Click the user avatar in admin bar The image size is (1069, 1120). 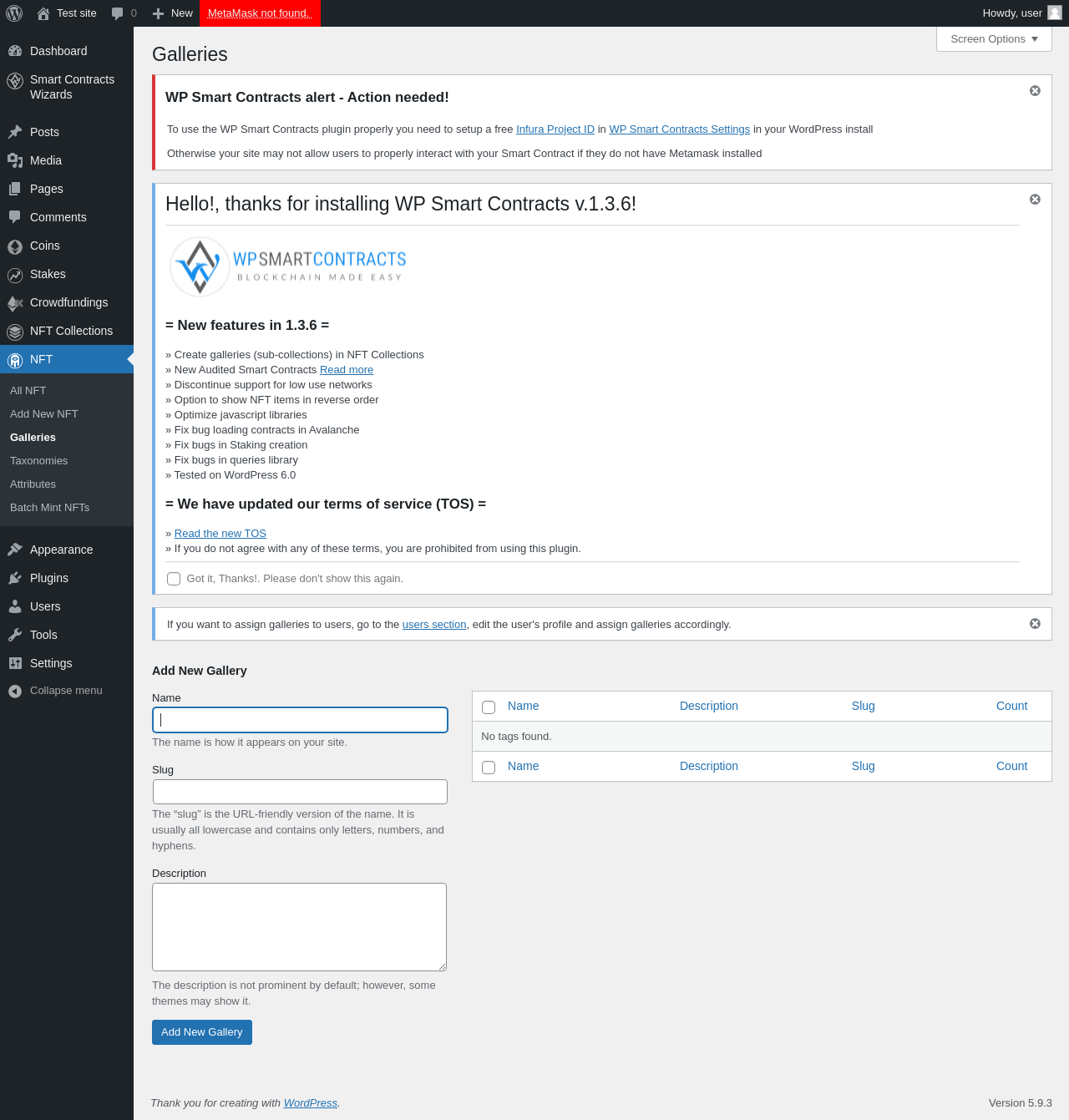[x=1055, y=13]
